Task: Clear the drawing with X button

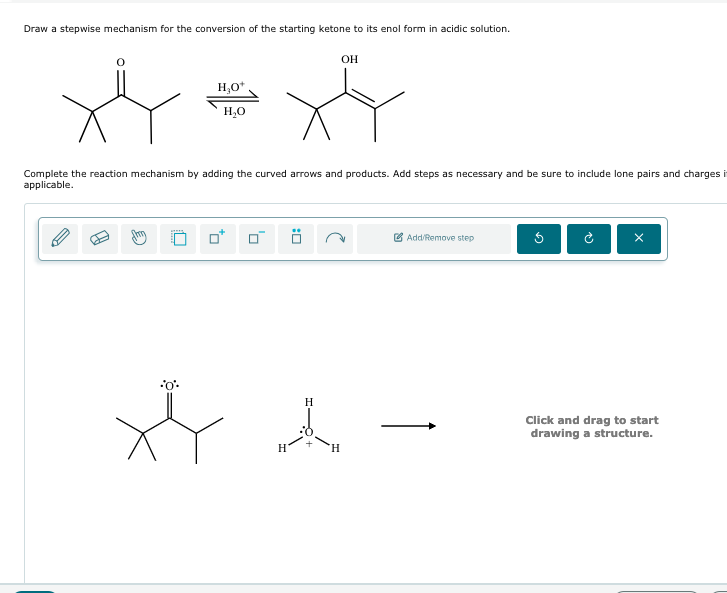Action: tap(639, 239)
